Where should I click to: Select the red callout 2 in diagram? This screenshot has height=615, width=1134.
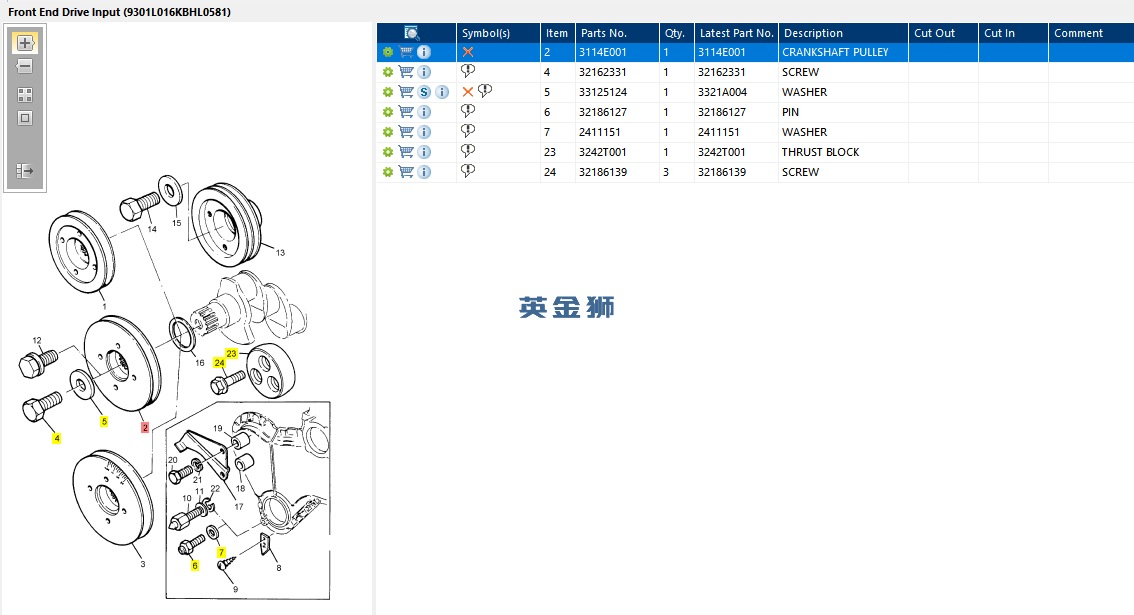(145, 428)
